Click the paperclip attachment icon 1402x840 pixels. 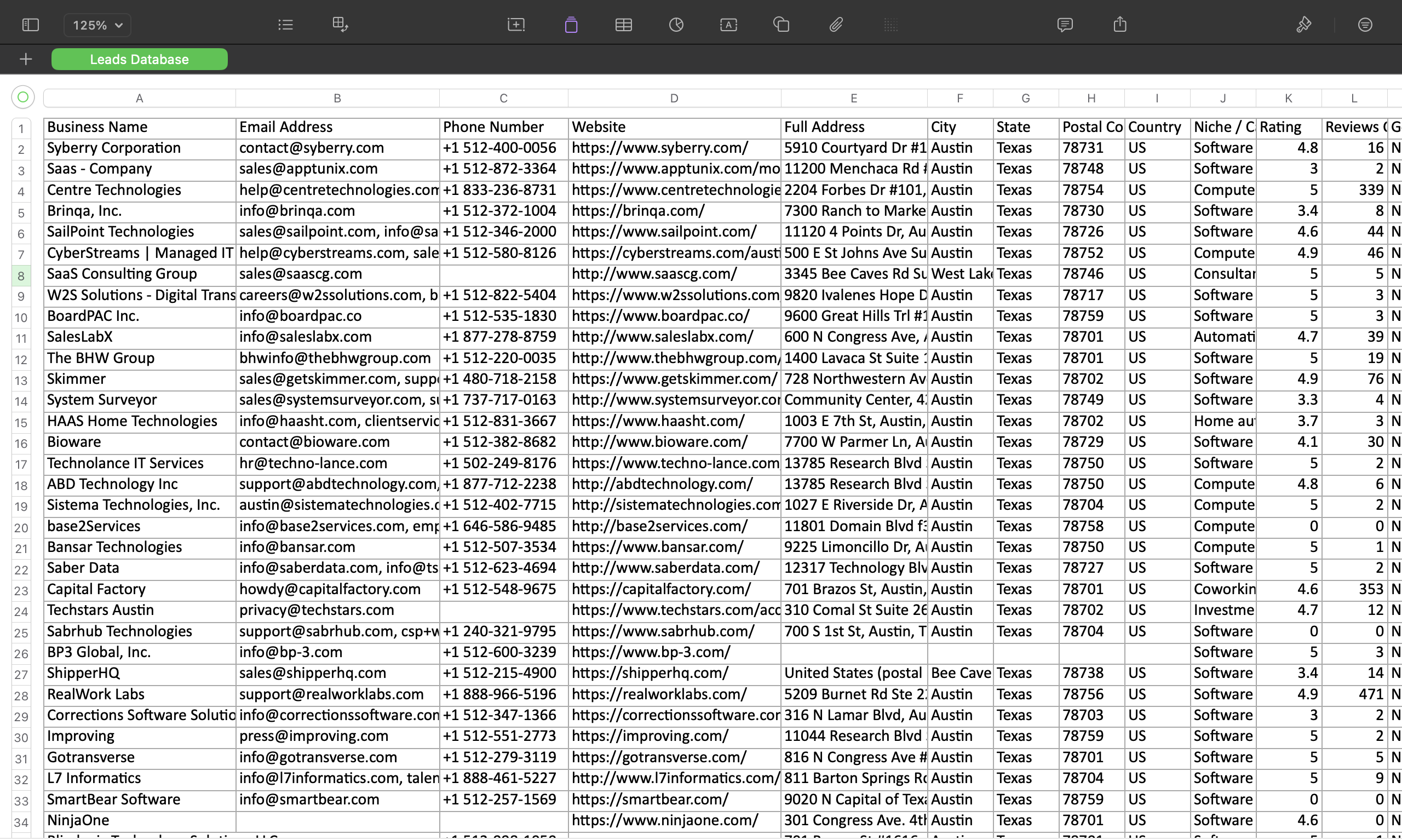click(x=836, y=25)
